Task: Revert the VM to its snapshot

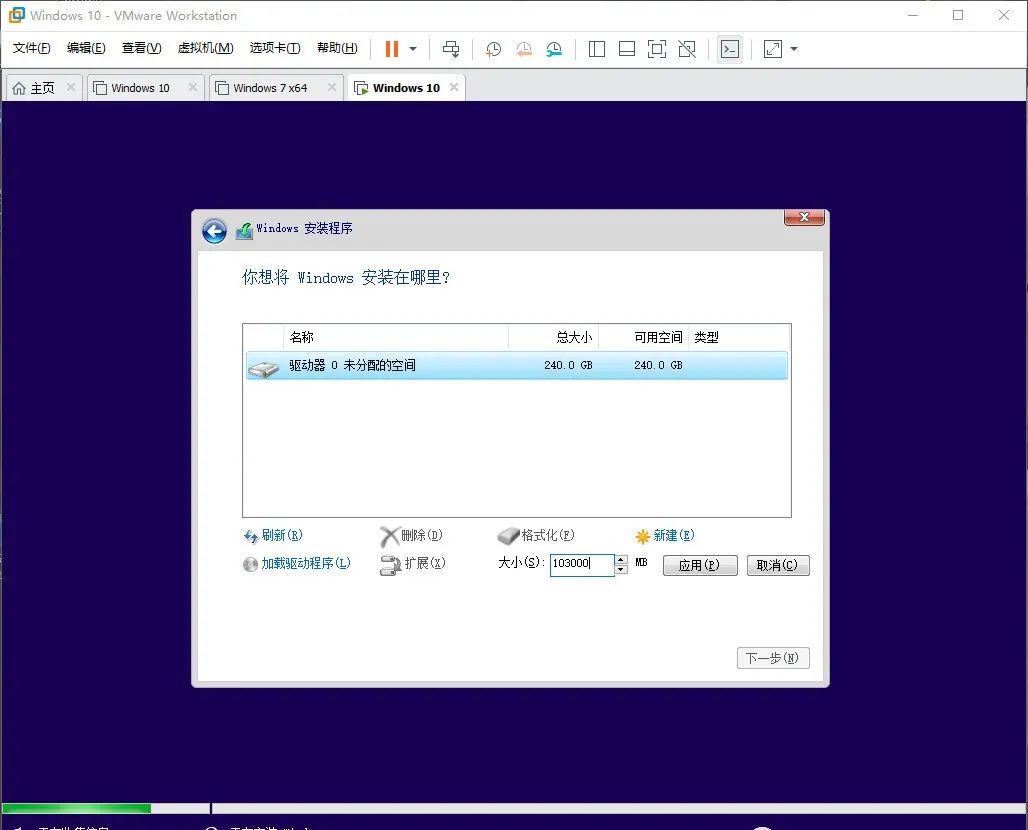Action: [524, 49]
